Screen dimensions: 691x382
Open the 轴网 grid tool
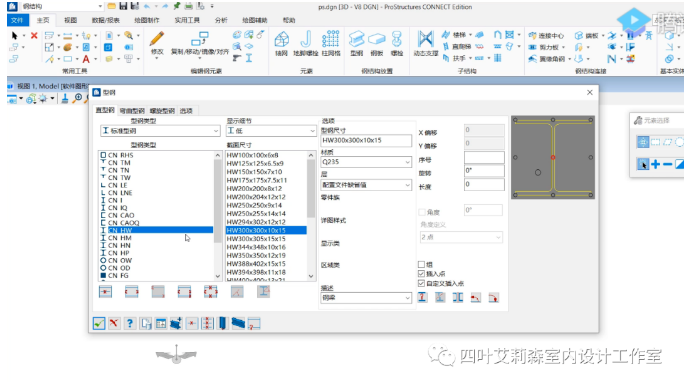click(x=281, y=43)
